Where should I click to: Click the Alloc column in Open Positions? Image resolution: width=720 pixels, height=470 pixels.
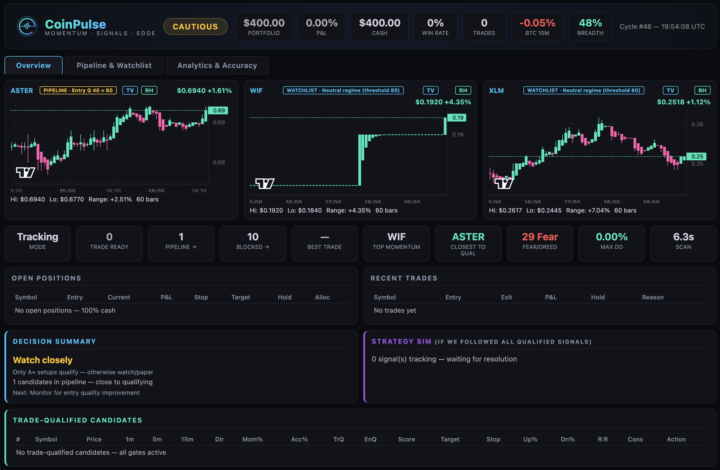pyautogui.click(x=322, y=297)
